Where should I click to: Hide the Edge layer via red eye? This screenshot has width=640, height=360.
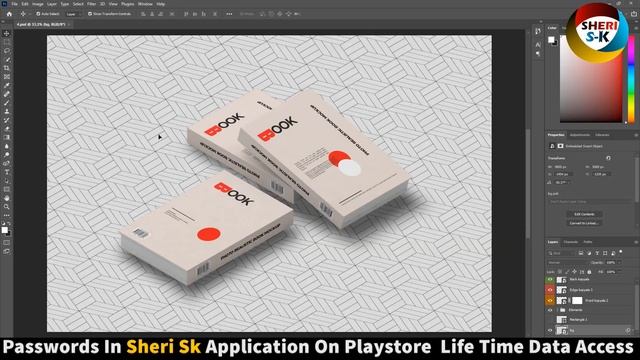(550, 290)
